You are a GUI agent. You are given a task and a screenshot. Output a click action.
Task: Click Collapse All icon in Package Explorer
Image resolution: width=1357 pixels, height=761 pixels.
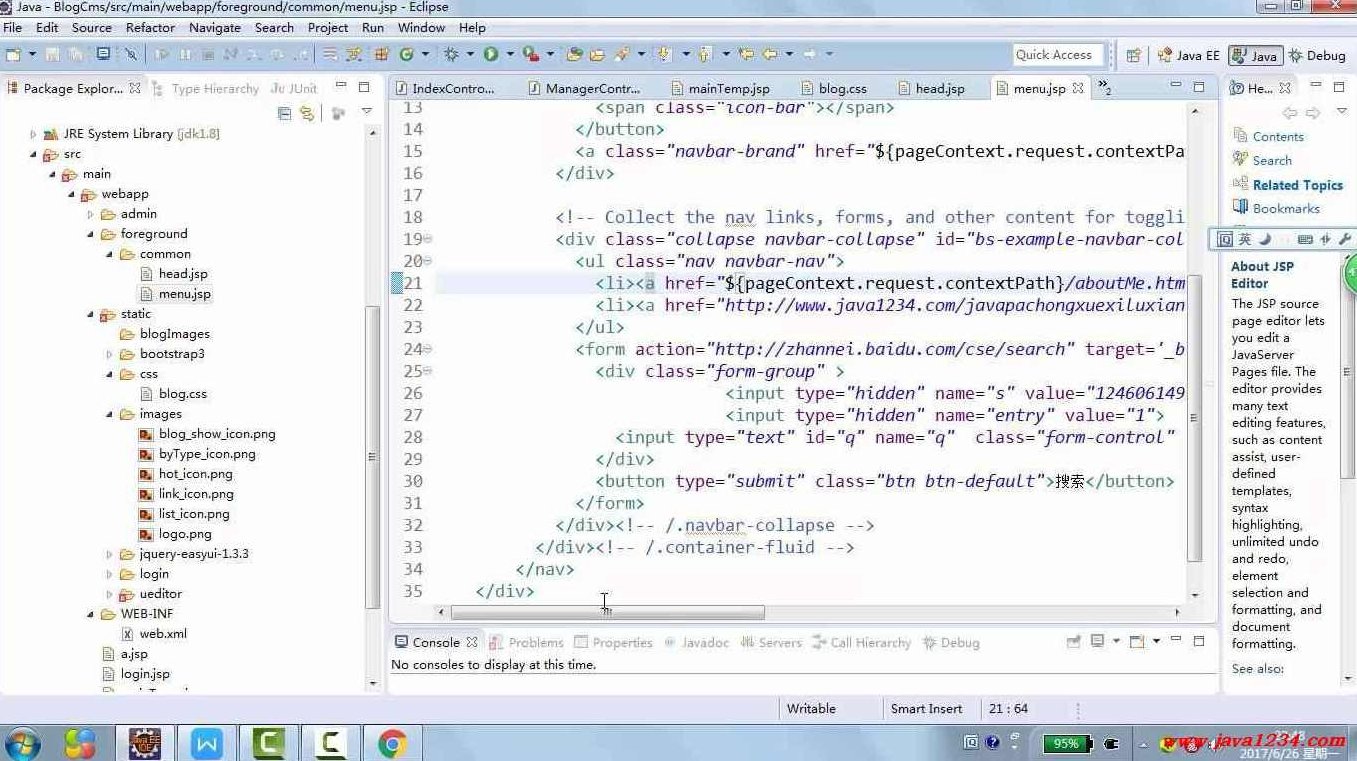coord(284,113)
